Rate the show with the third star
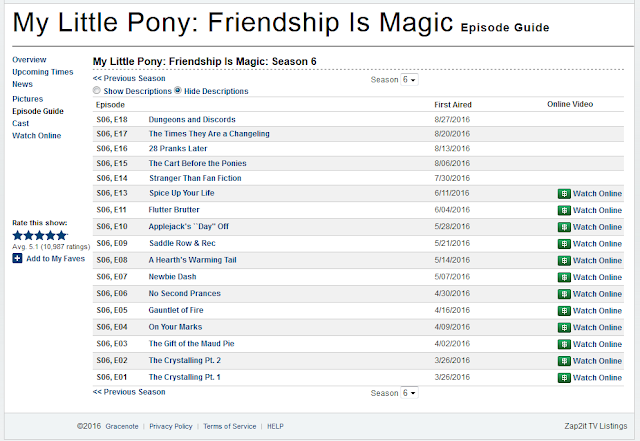This screenshot has height=441, width=640. 40,235
